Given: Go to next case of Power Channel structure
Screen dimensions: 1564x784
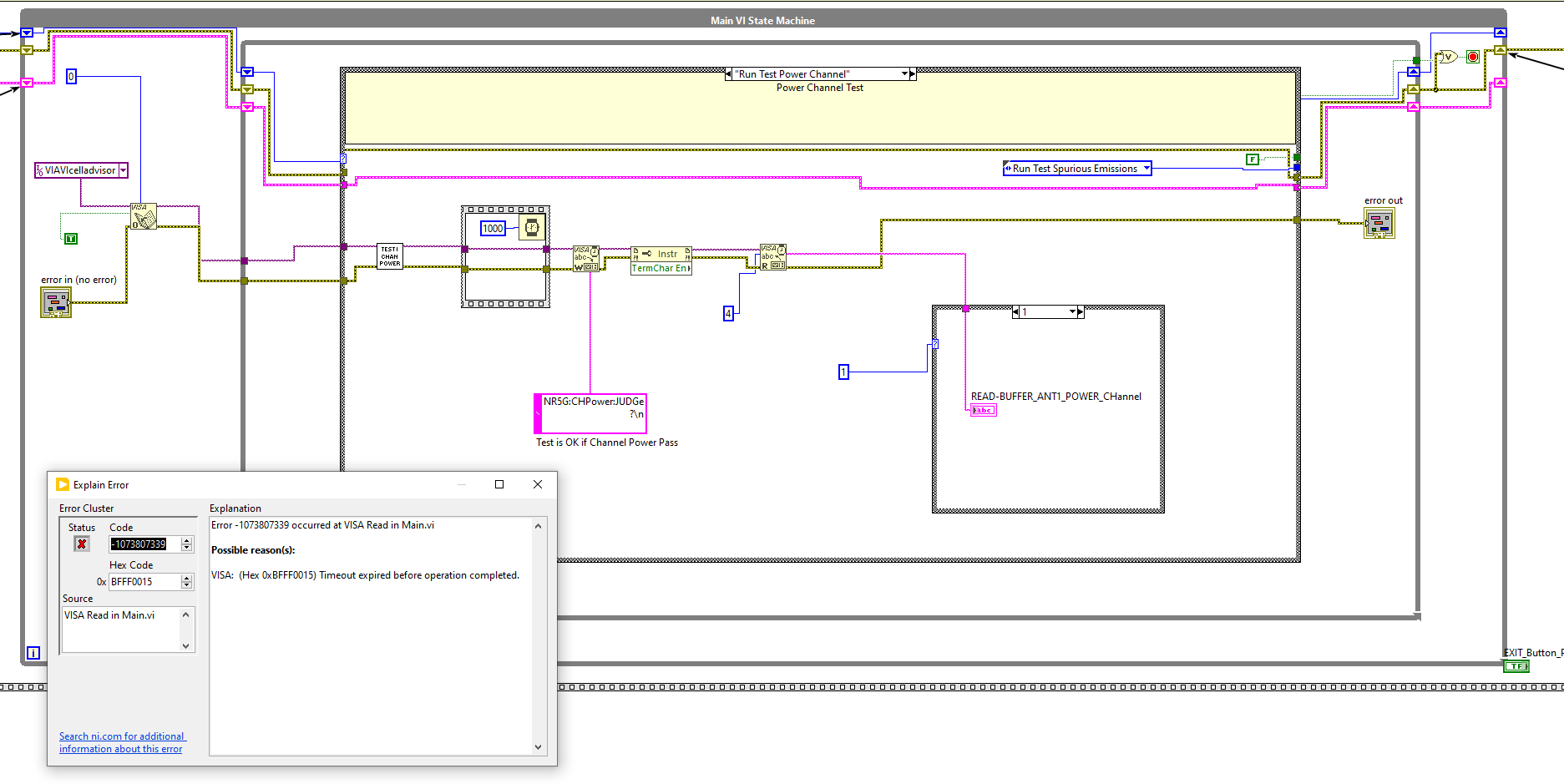Looking at the screenshot, I should (x=913, y=74).
